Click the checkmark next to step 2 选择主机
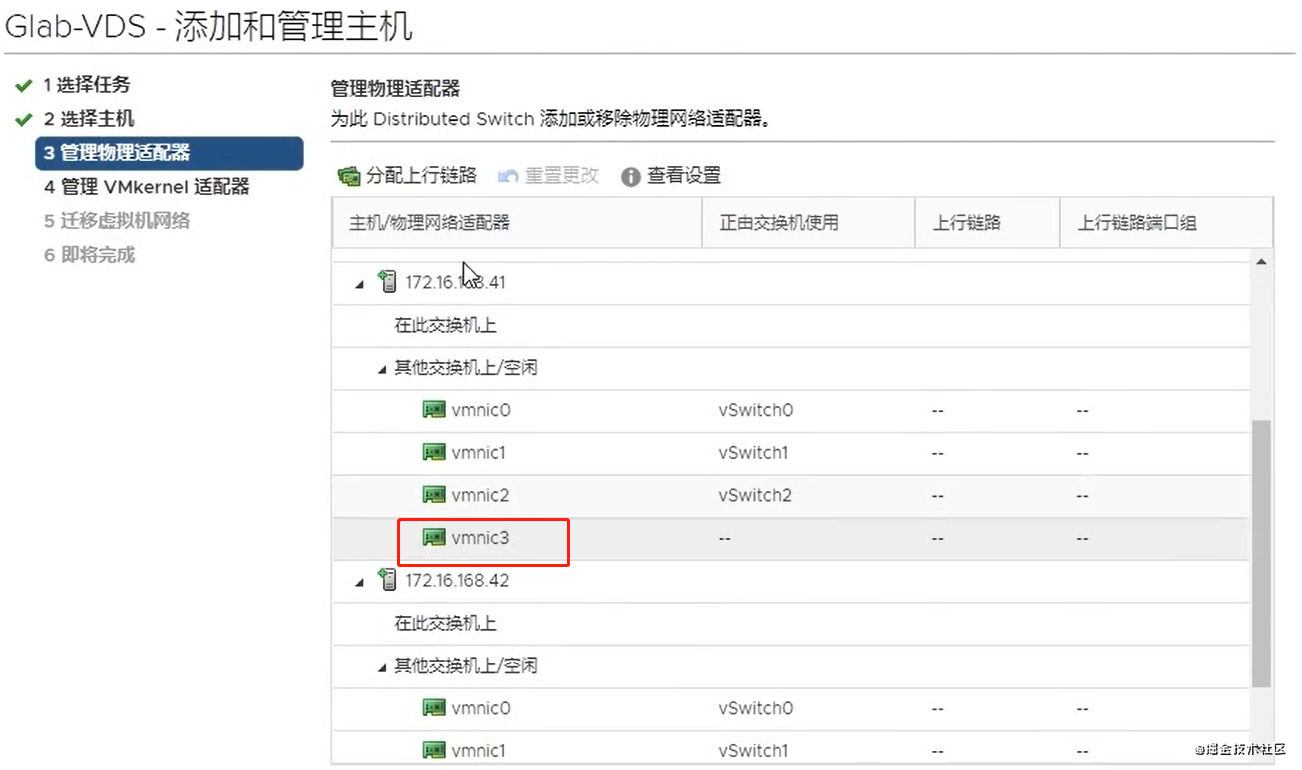The image size is (1302, 770). (x=24, y=120)
